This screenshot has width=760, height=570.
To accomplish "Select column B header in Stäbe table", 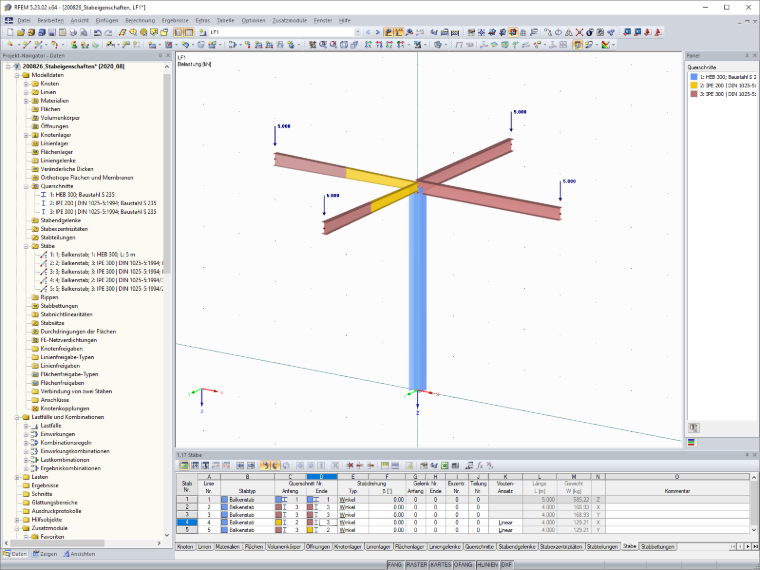I will pos(247,477).
